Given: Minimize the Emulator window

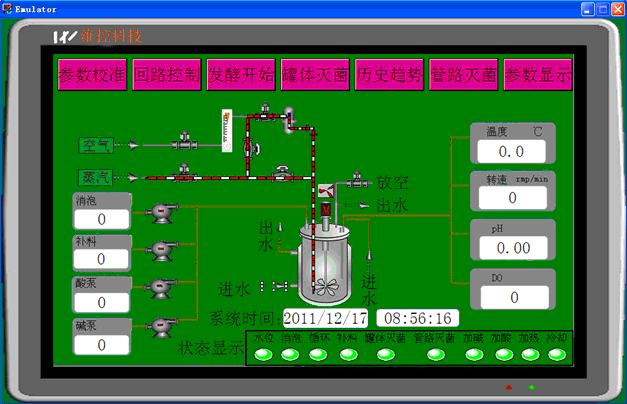Looking at the screenshot, I should click(x=587, y=9).
